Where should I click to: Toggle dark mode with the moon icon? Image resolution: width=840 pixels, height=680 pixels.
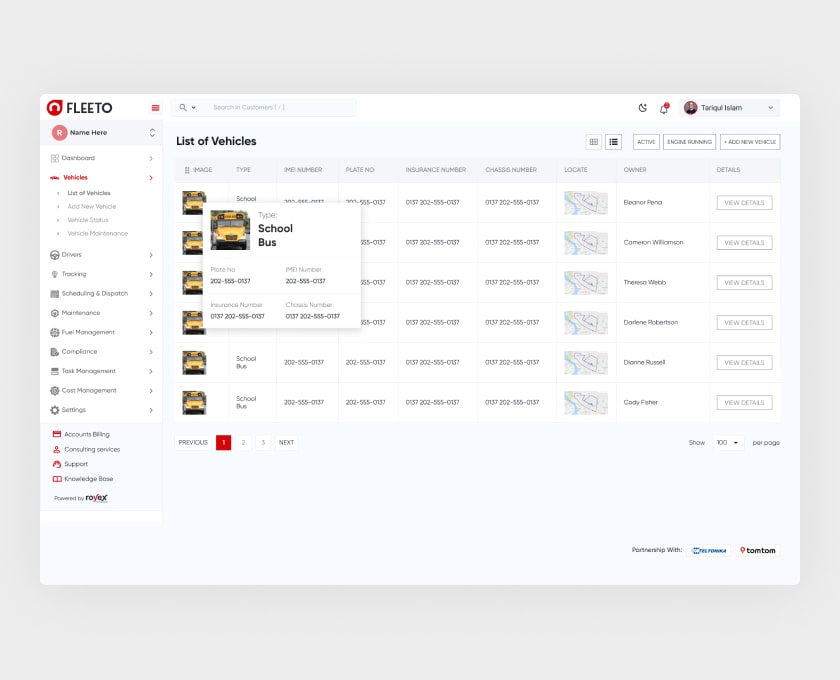[643, 108]
